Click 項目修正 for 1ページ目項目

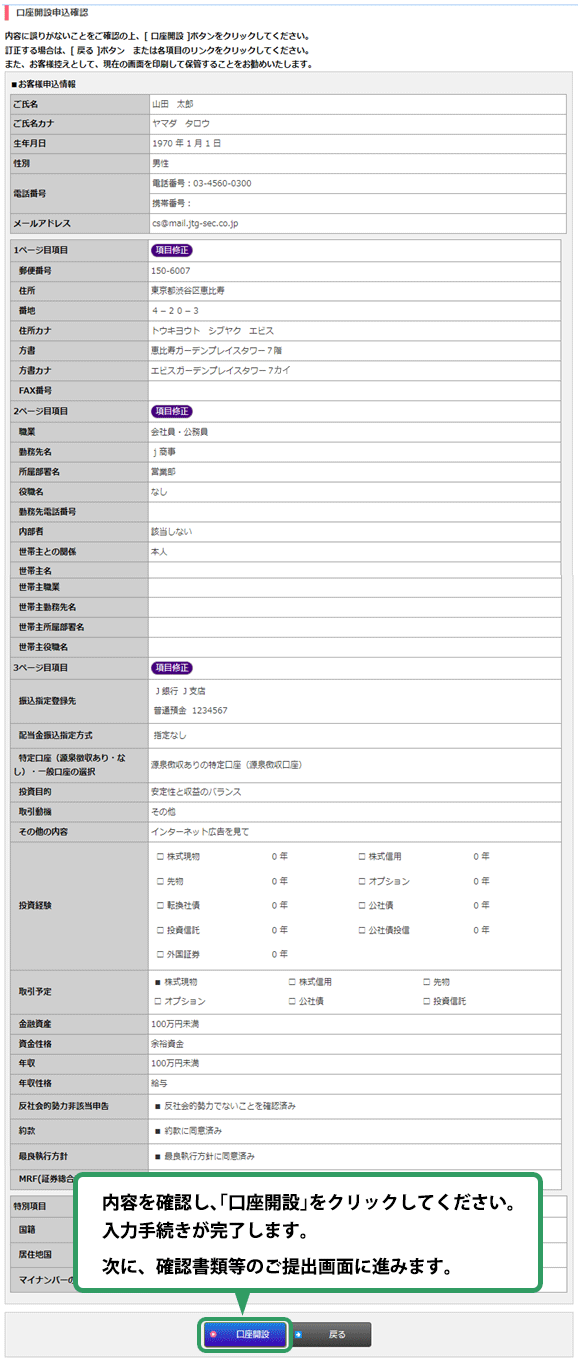point(171,250)
